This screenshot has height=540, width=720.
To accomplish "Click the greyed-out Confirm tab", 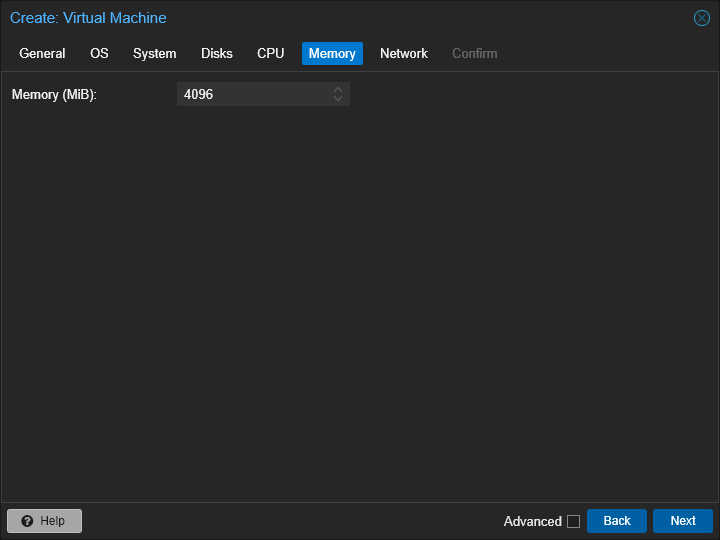I will tap(474, 54).
